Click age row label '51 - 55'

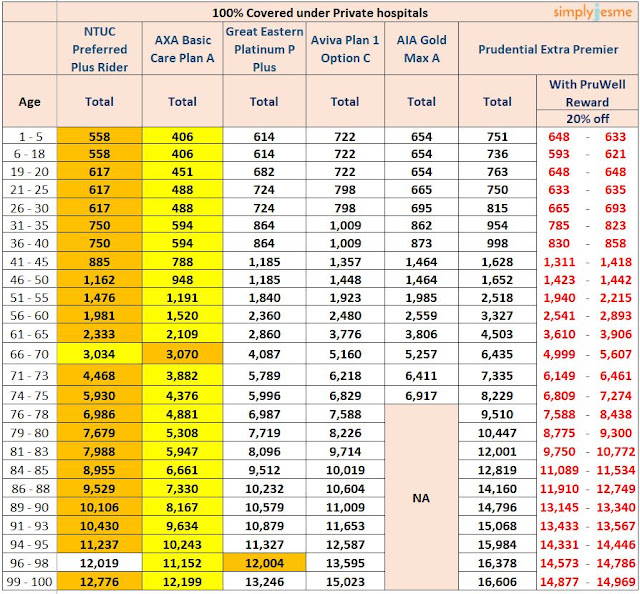point(29,298)
